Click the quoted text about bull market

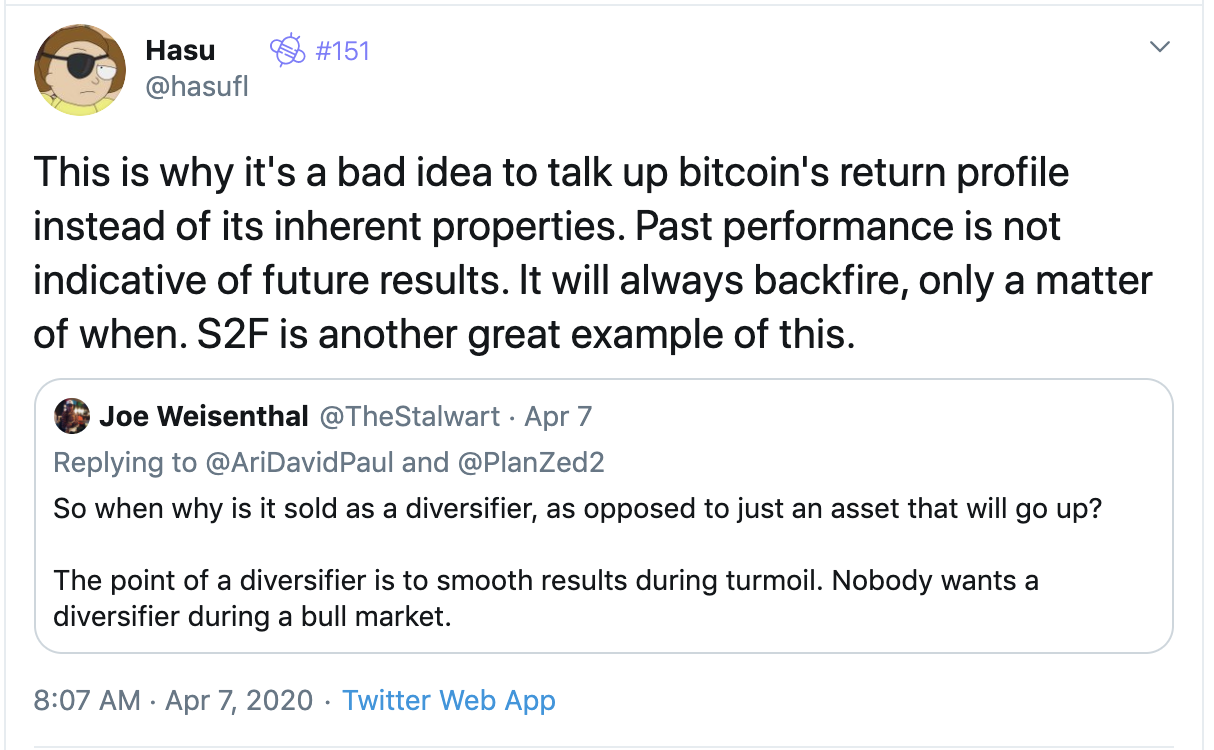pos(546,598)
